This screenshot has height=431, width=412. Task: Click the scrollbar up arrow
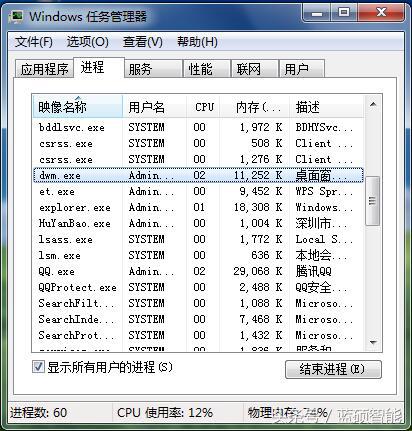(373, 105)
